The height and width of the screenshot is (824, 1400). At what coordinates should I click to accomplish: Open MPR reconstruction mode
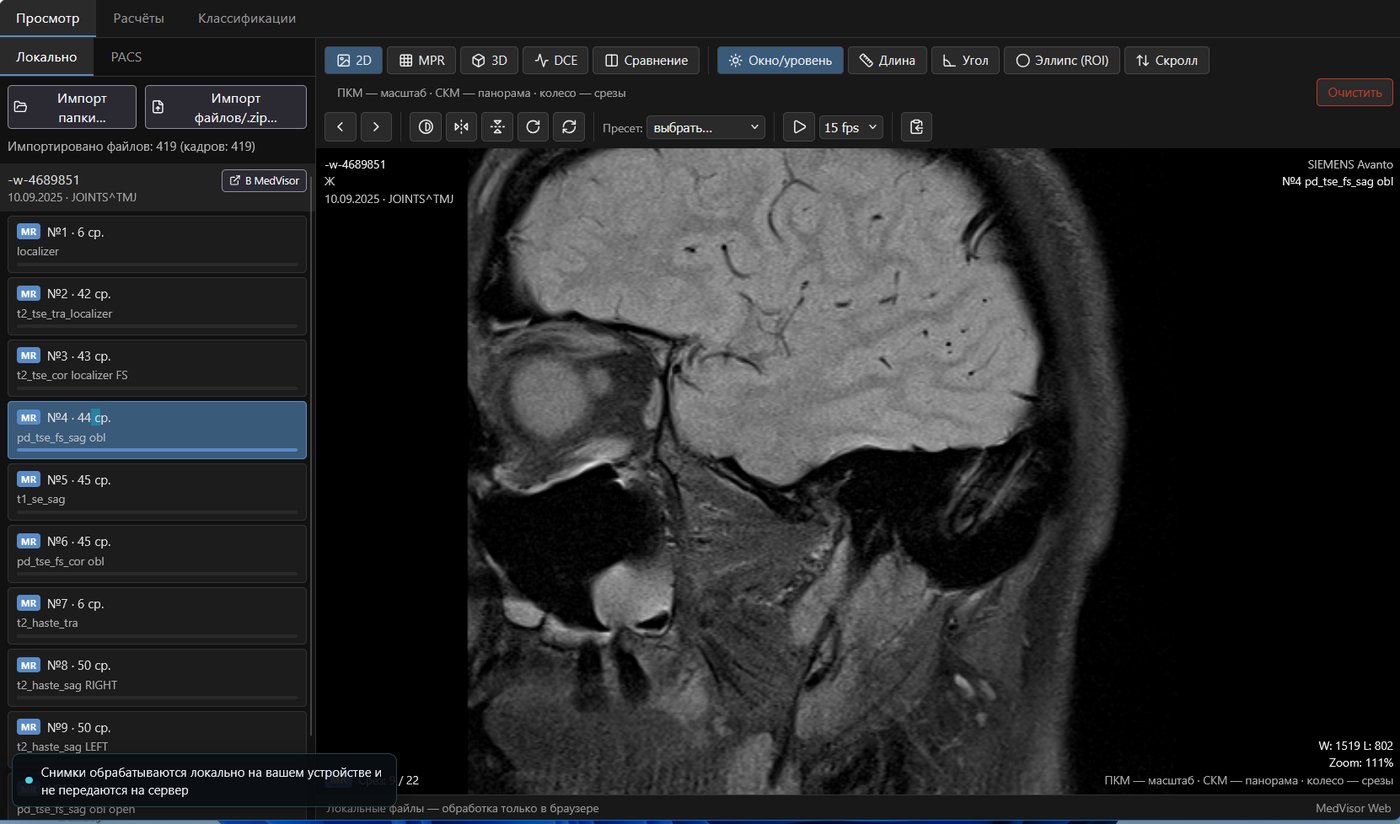(421, 60)
